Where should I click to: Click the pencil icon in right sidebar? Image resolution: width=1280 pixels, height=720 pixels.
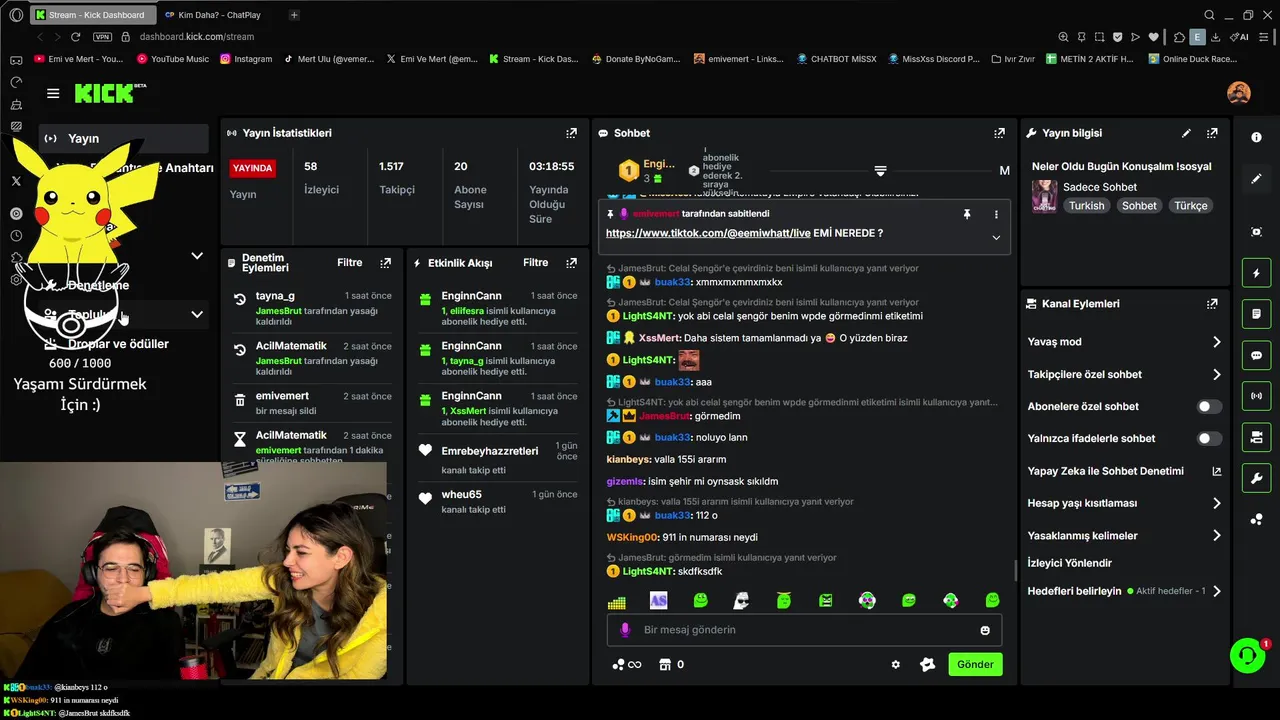(x=1257, y=179)
